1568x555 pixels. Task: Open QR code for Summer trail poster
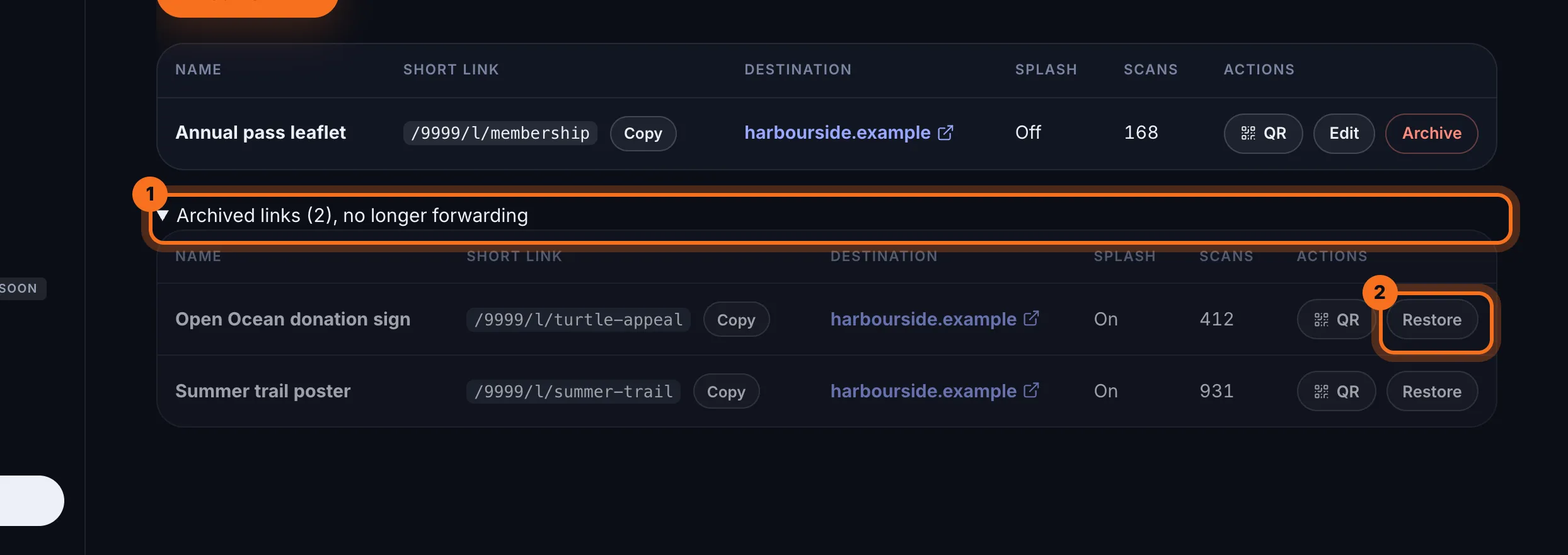click(x=1335, y=391)
